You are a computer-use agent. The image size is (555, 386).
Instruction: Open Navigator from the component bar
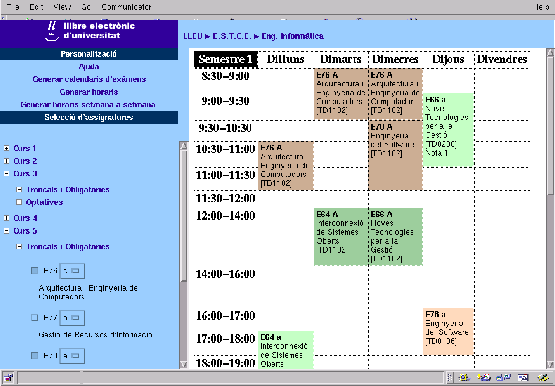(464, 378)
